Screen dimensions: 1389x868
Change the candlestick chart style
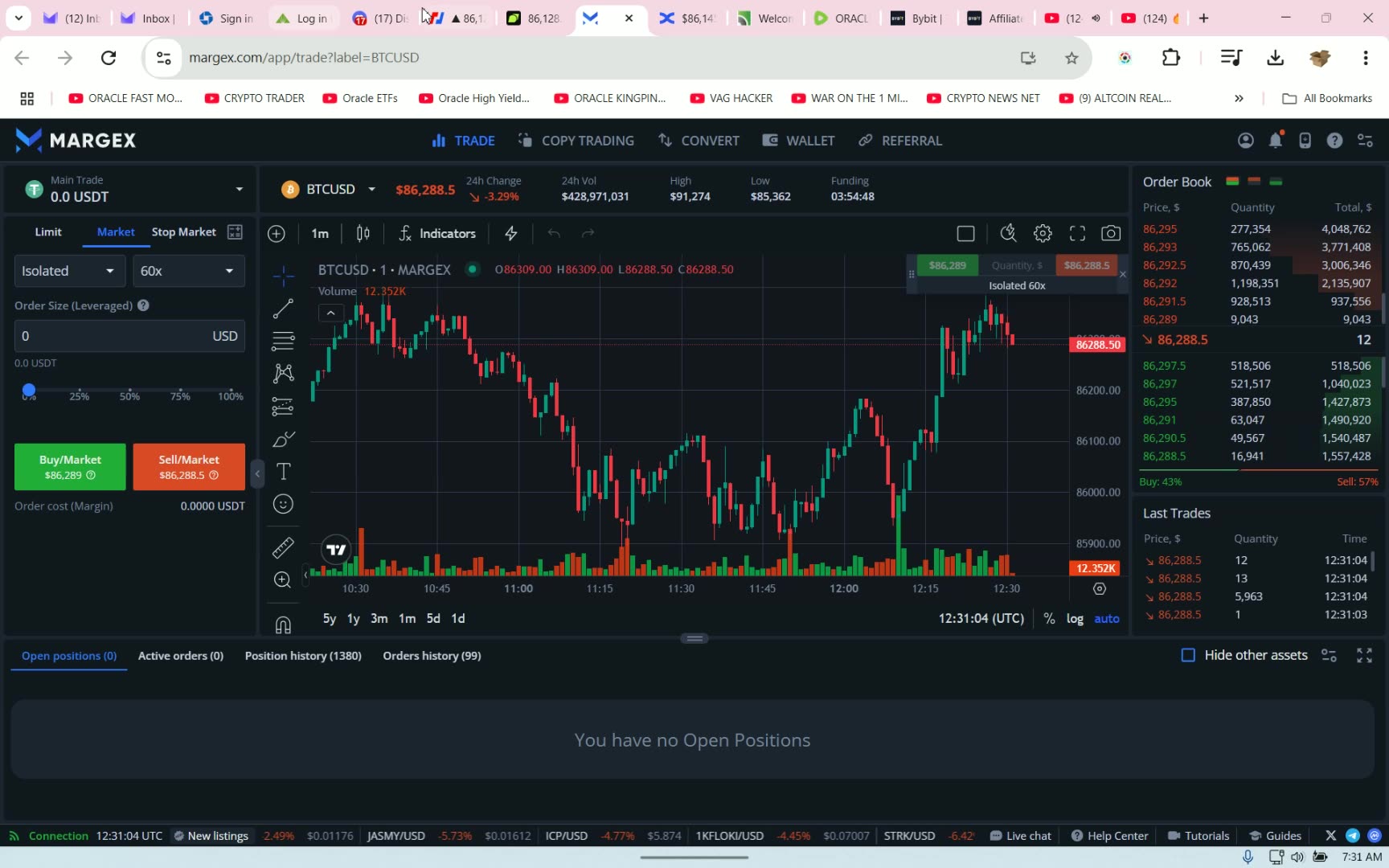tap(363, 234)
